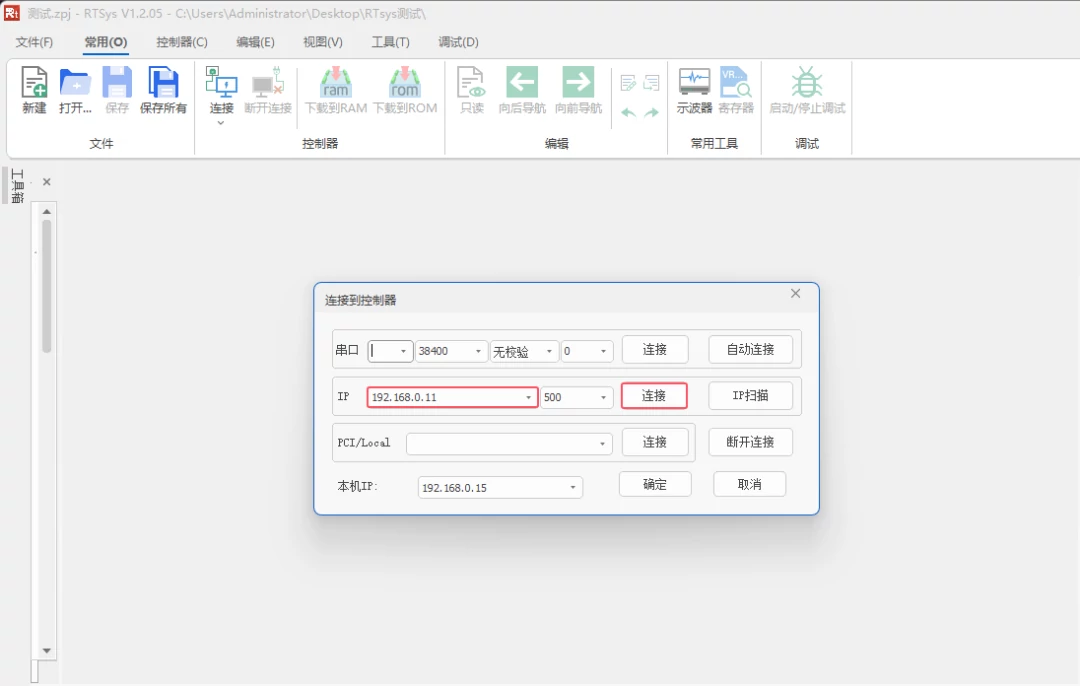Click the IP扫描 button
The height and width of the screenshot is (686, 1080).
pyautogui.click(x=750, y=396)
